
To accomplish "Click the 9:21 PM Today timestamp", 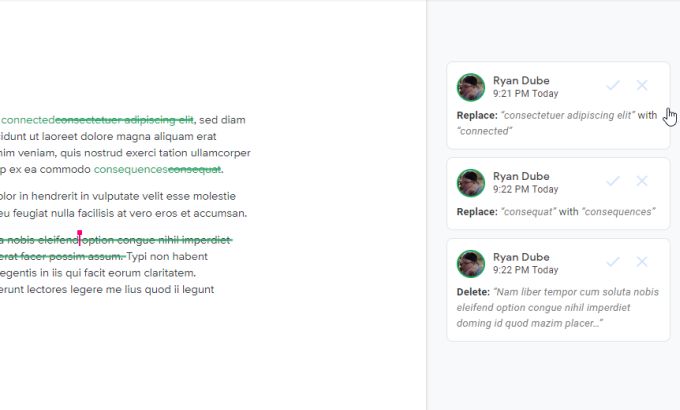I will 525,94.
